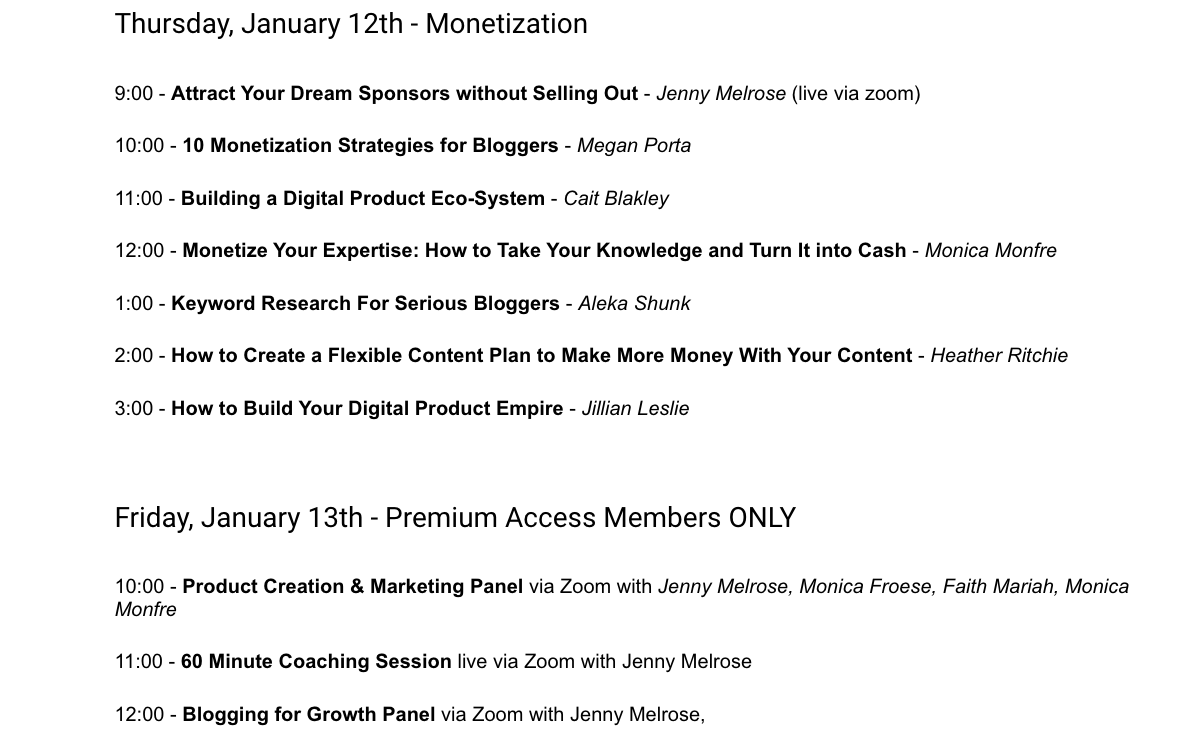The image size is (1191, 738).
Task: Click the Friday, January 13th Premium Access heading
Action: tap(455, 518)
